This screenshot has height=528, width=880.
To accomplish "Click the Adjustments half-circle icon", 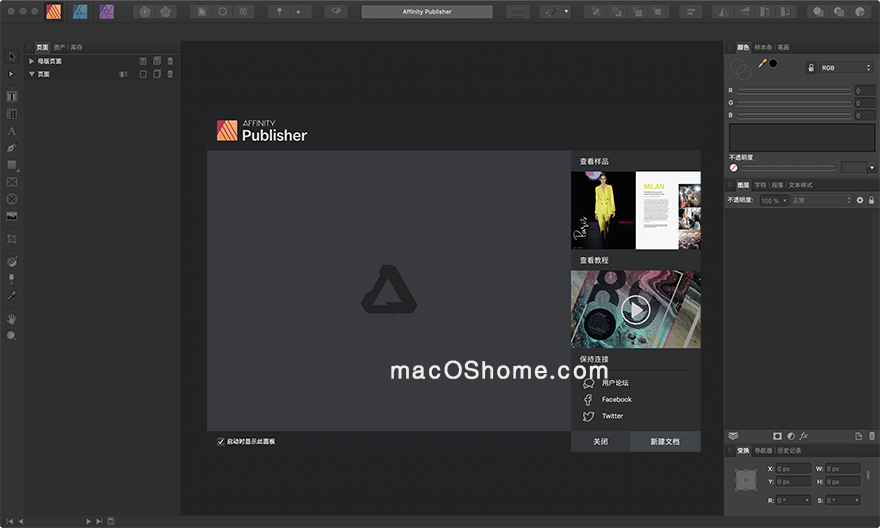I will click(x=791, y=436).
